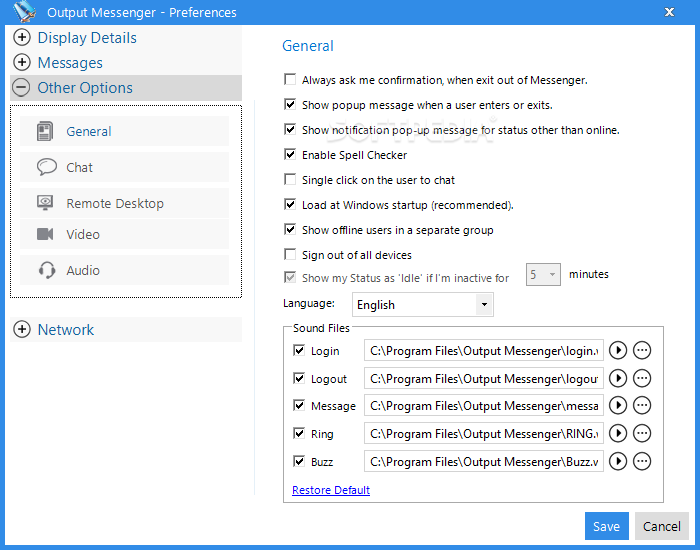Play the Buzz sound file
Viewport: 700px width, 550px height.
[618, 462]
